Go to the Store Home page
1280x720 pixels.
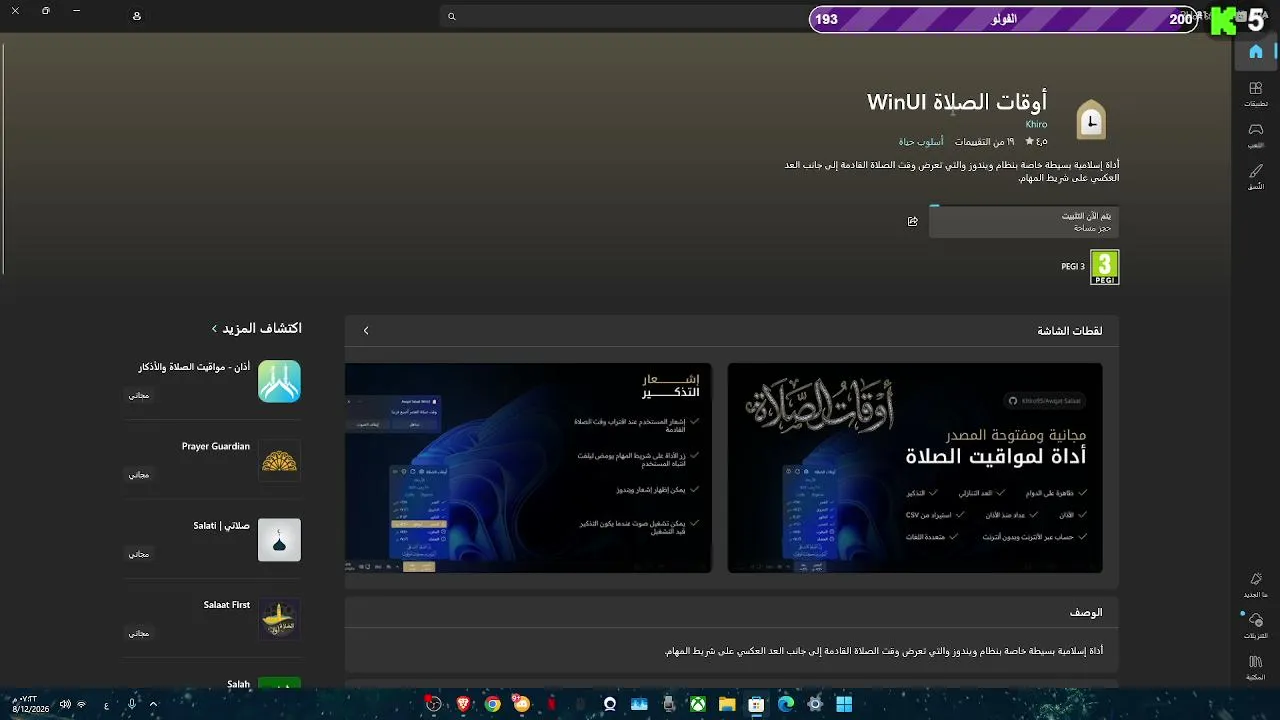tap(1256, 52)
